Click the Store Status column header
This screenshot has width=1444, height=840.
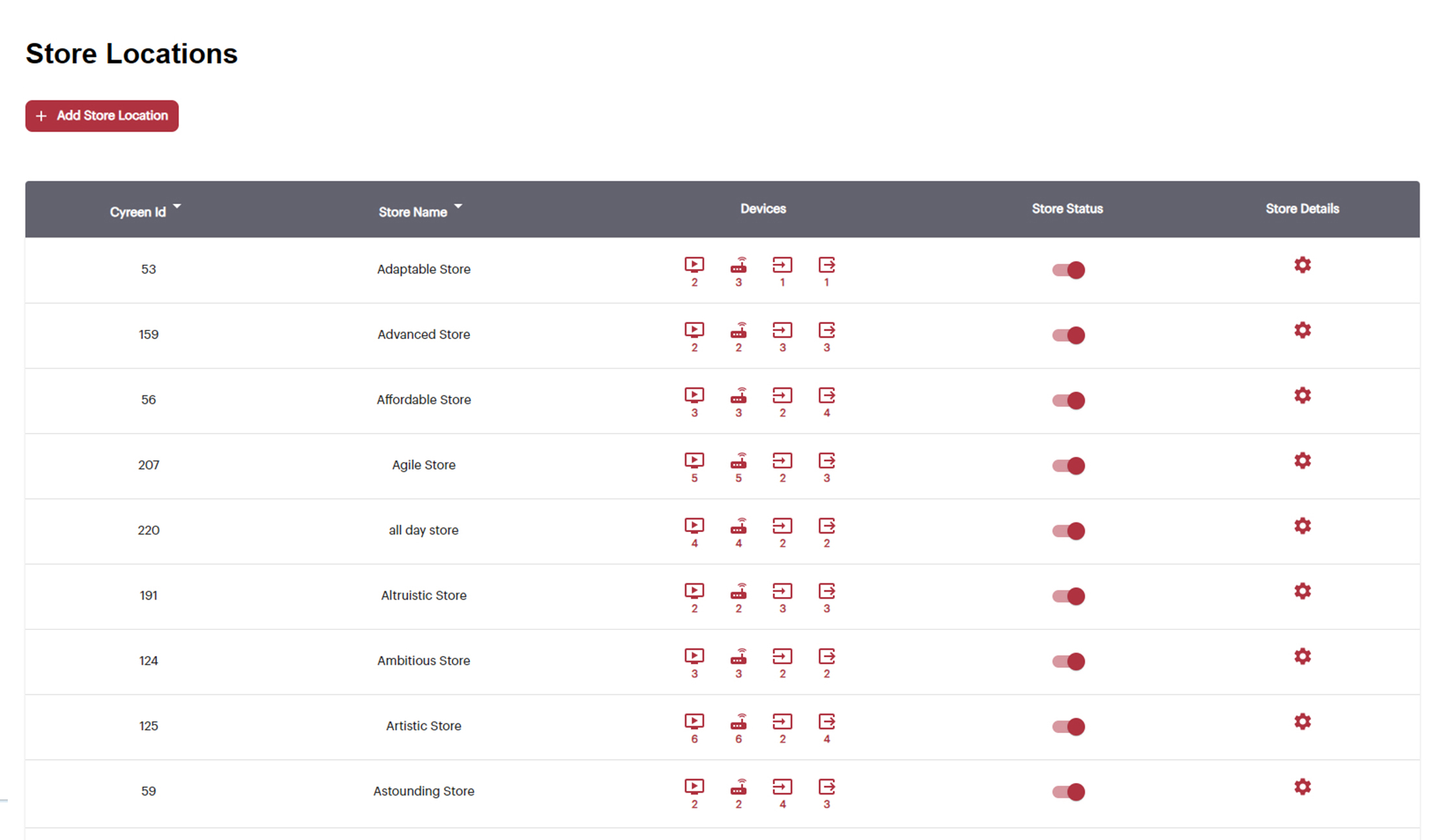[x=1067, y=209]
